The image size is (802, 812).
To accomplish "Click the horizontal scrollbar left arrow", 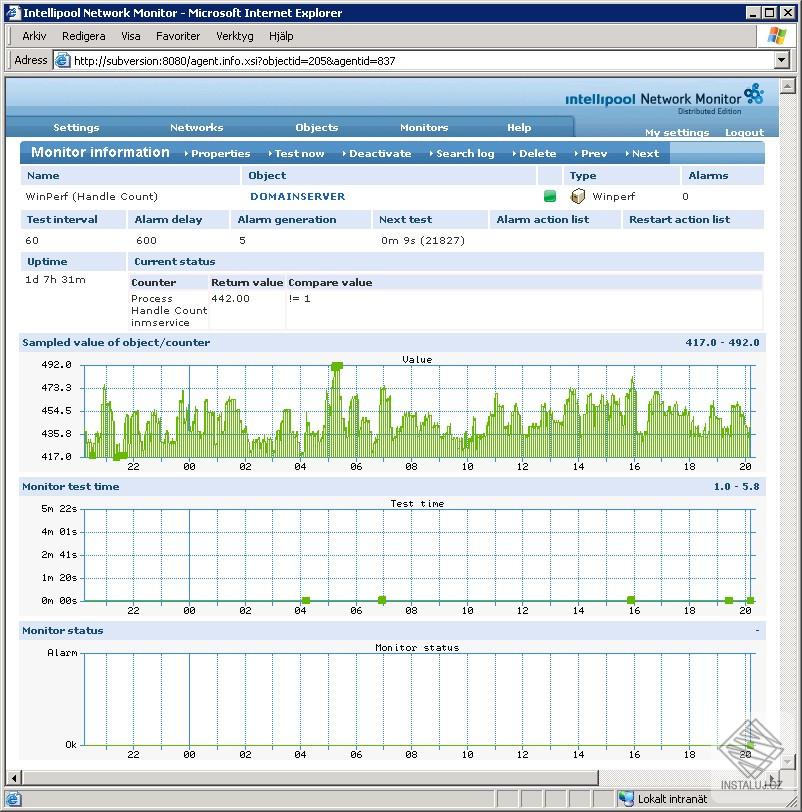I will [14, 777].
